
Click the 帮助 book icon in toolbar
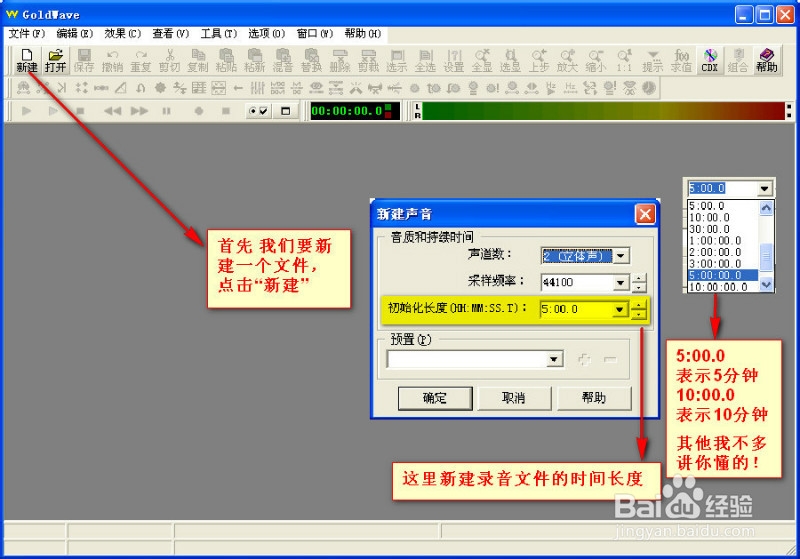pyautogui.click(x=766, y=60)
